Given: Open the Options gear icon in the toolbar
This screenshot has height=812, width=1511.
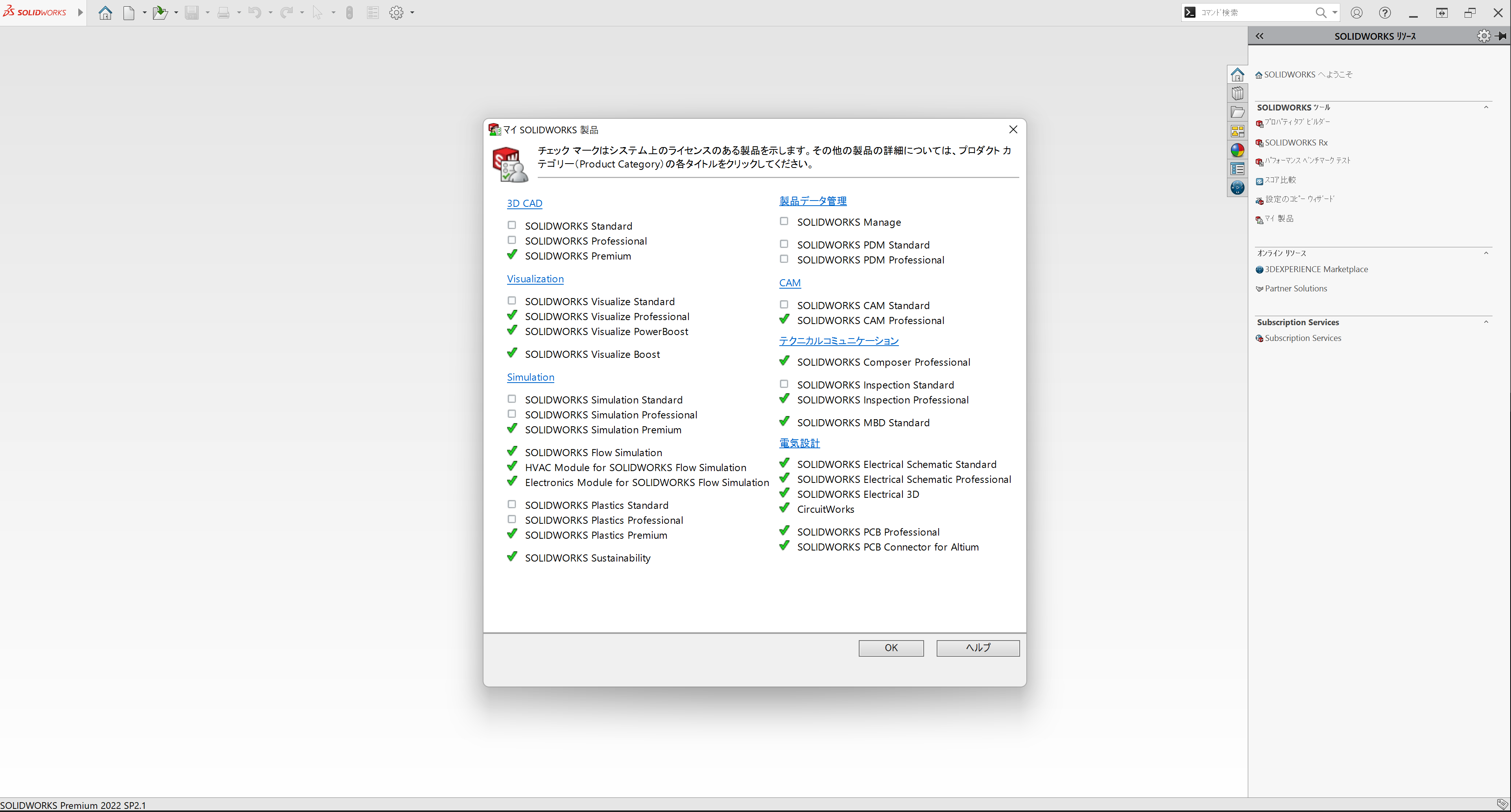Looking at the screenshot, I should (397, 12).
